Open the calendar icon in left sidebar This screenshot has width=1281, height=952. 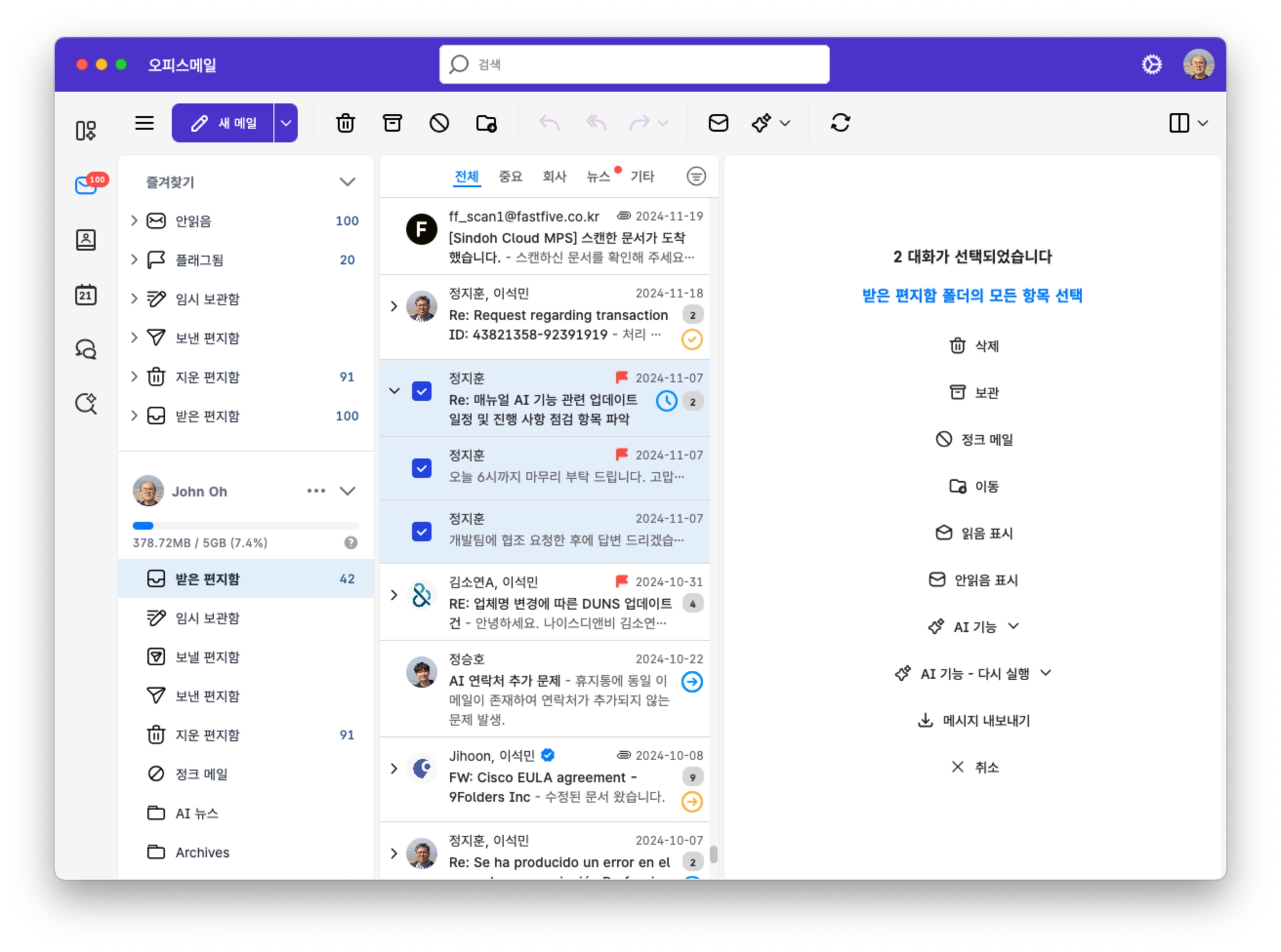pos(85,295)
